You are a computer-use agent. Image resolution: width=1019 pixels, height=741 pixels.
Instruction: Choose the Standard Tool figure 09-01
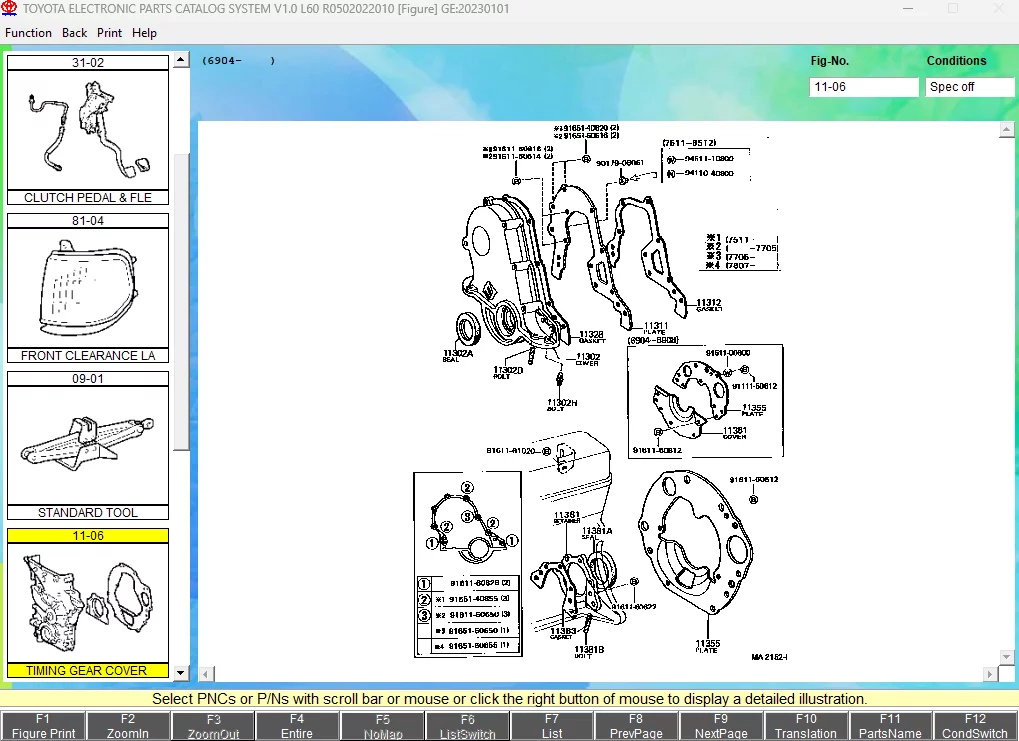88,445
